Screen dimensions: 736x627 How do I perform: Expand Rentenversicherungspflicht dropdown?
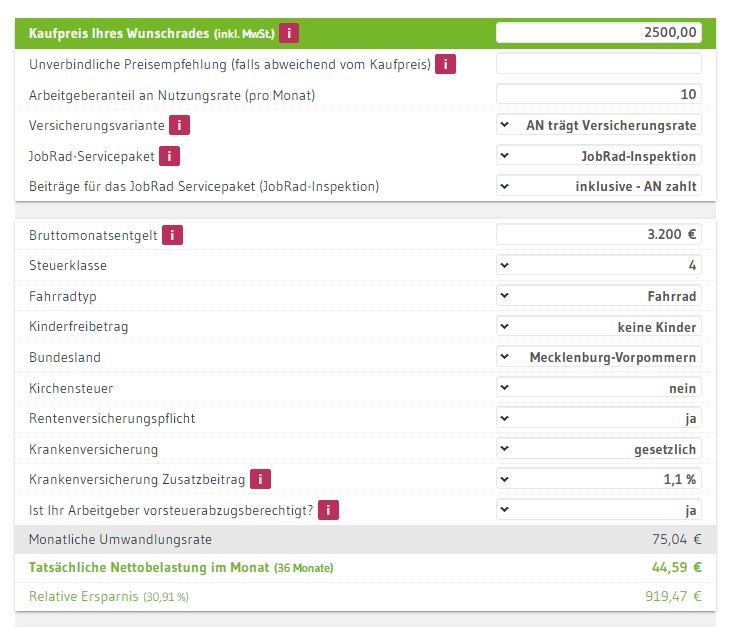598,418
